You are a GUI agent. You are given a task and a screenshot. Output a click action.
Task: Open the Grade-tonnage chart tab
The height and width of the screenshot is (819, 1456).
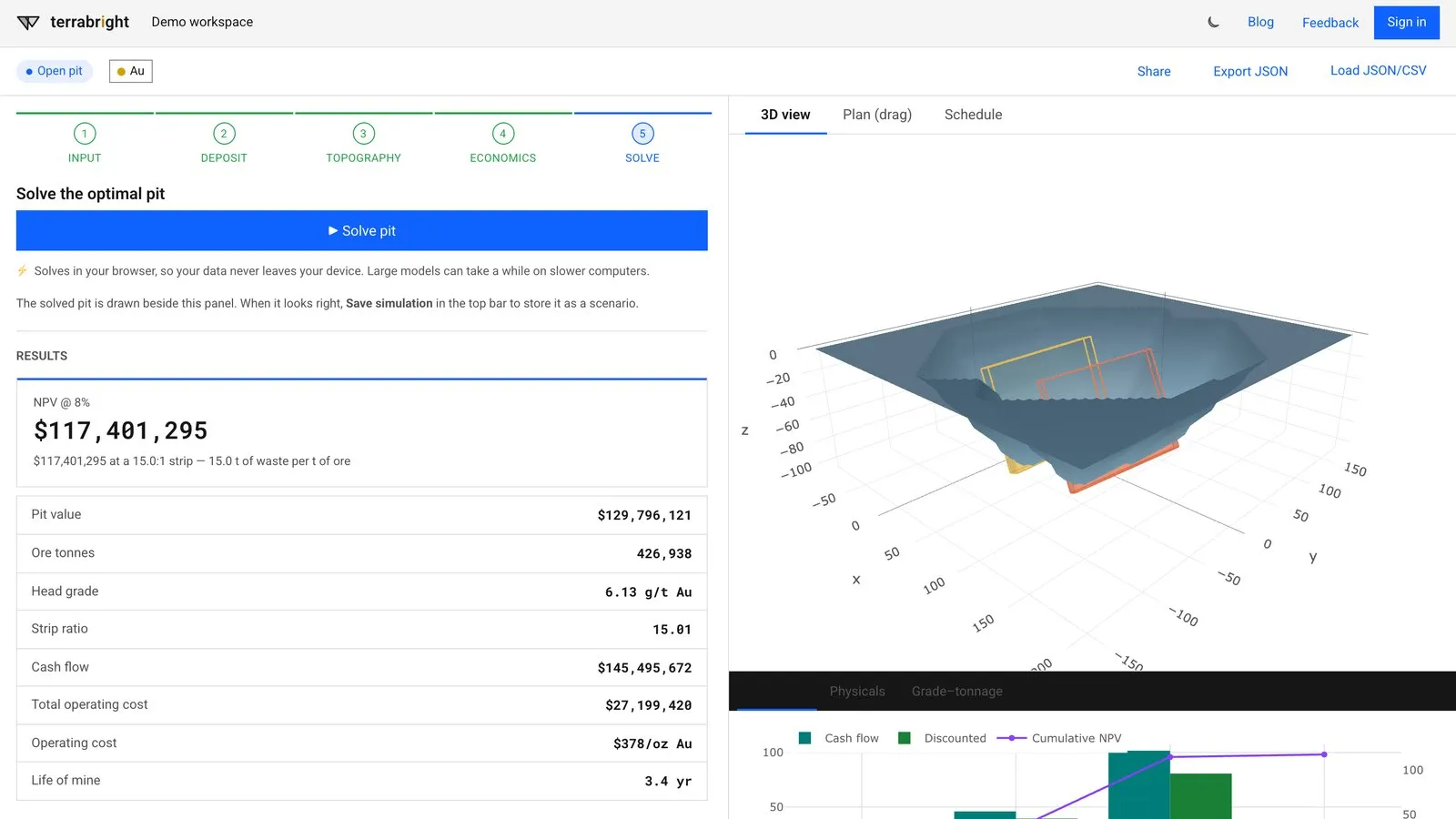957,692
